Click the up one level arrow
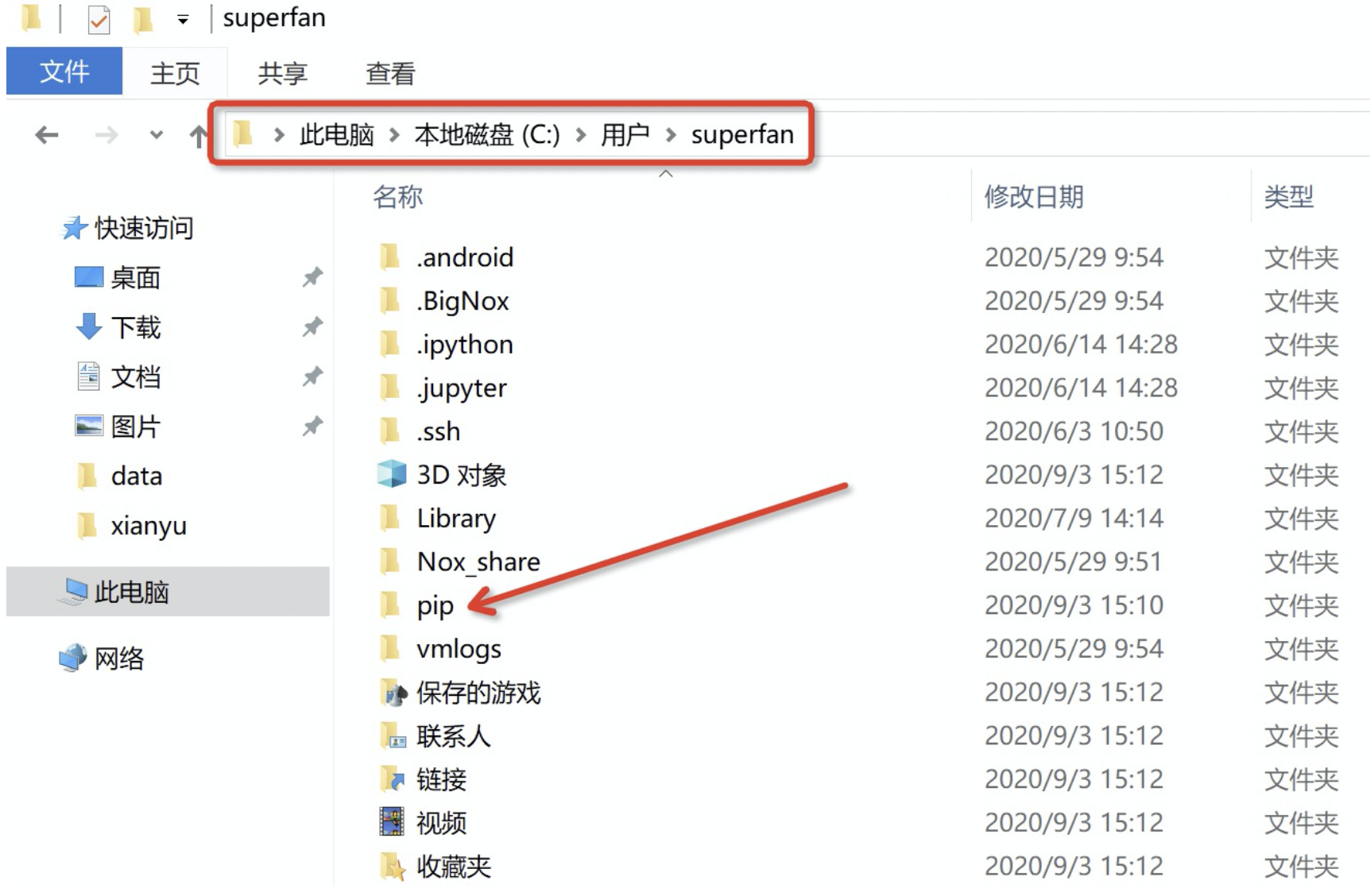The width and height of the screenshot is (1370, 896). [198, 136]
